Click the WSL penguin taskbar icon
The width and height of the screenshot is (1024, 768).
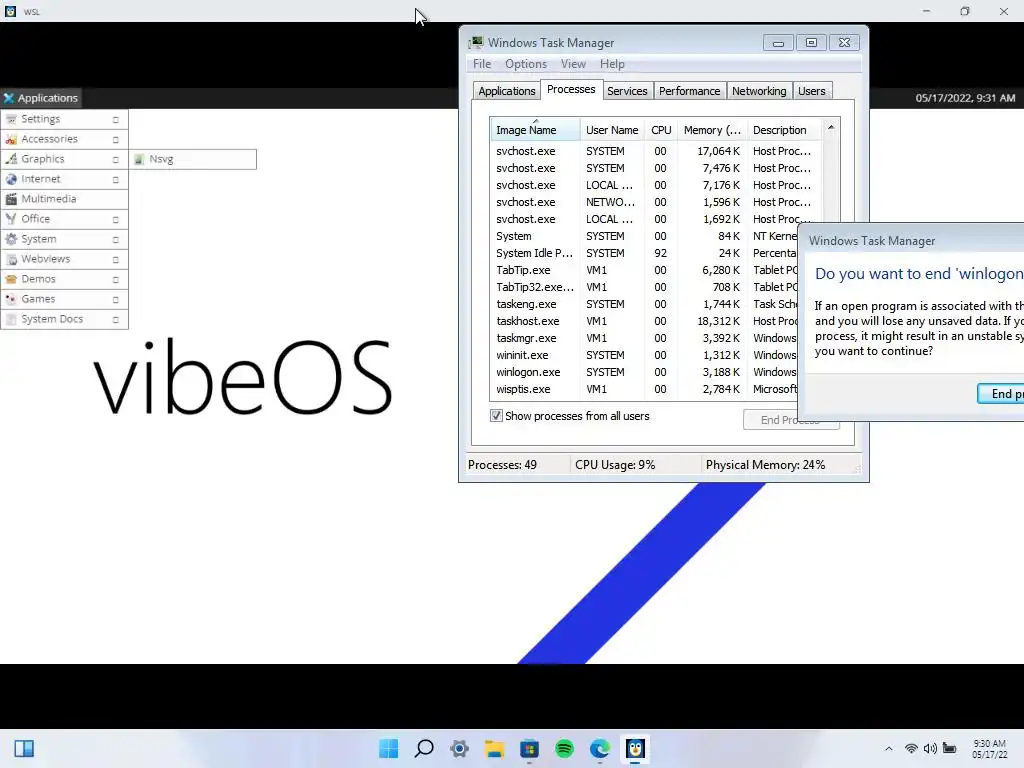[635, 748]
